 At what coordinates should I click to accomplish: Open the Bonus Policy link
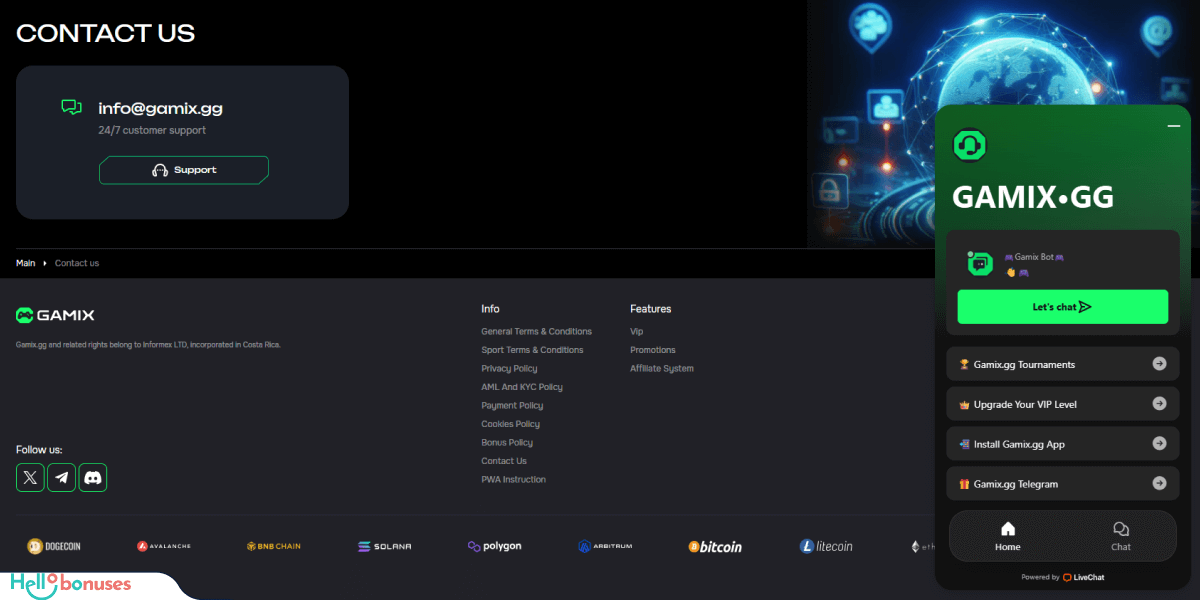point(507,442)
